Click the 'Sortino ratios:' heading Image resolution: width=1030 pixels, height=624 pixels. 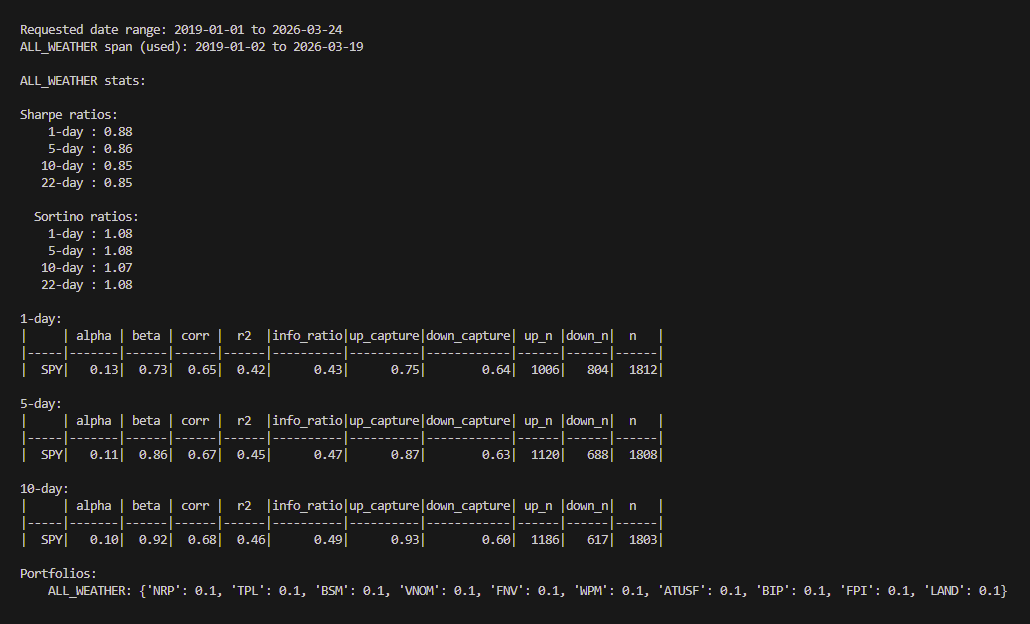click(86, 216)
